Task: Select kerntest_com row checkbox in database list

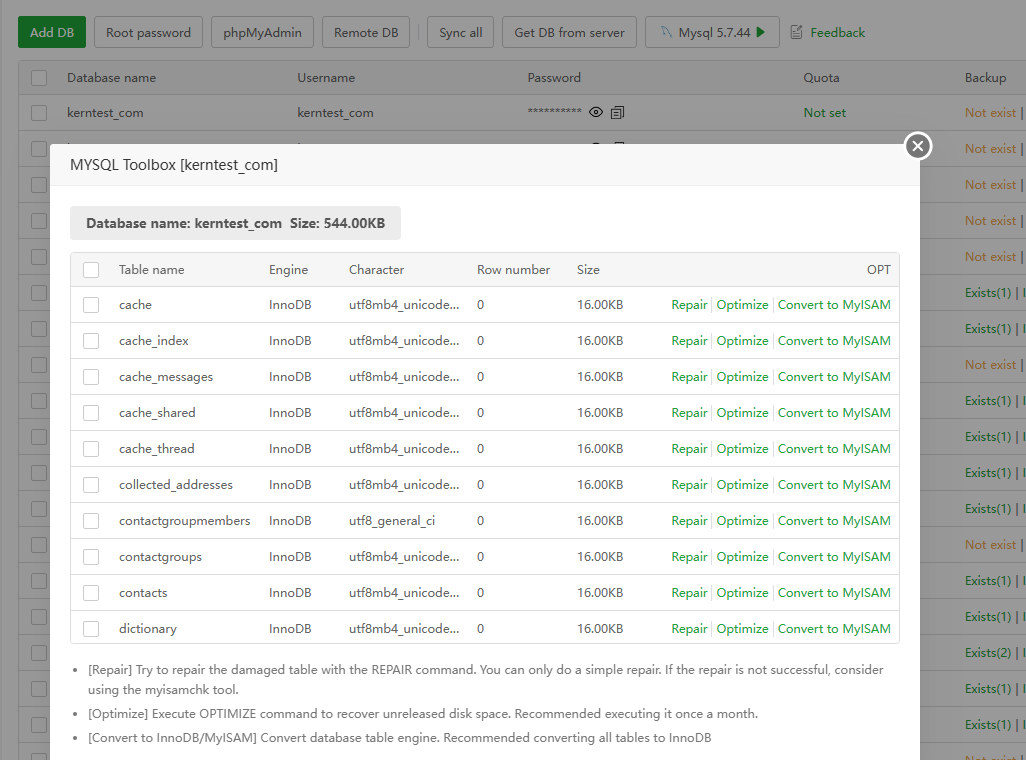Action: click(39, 113)
